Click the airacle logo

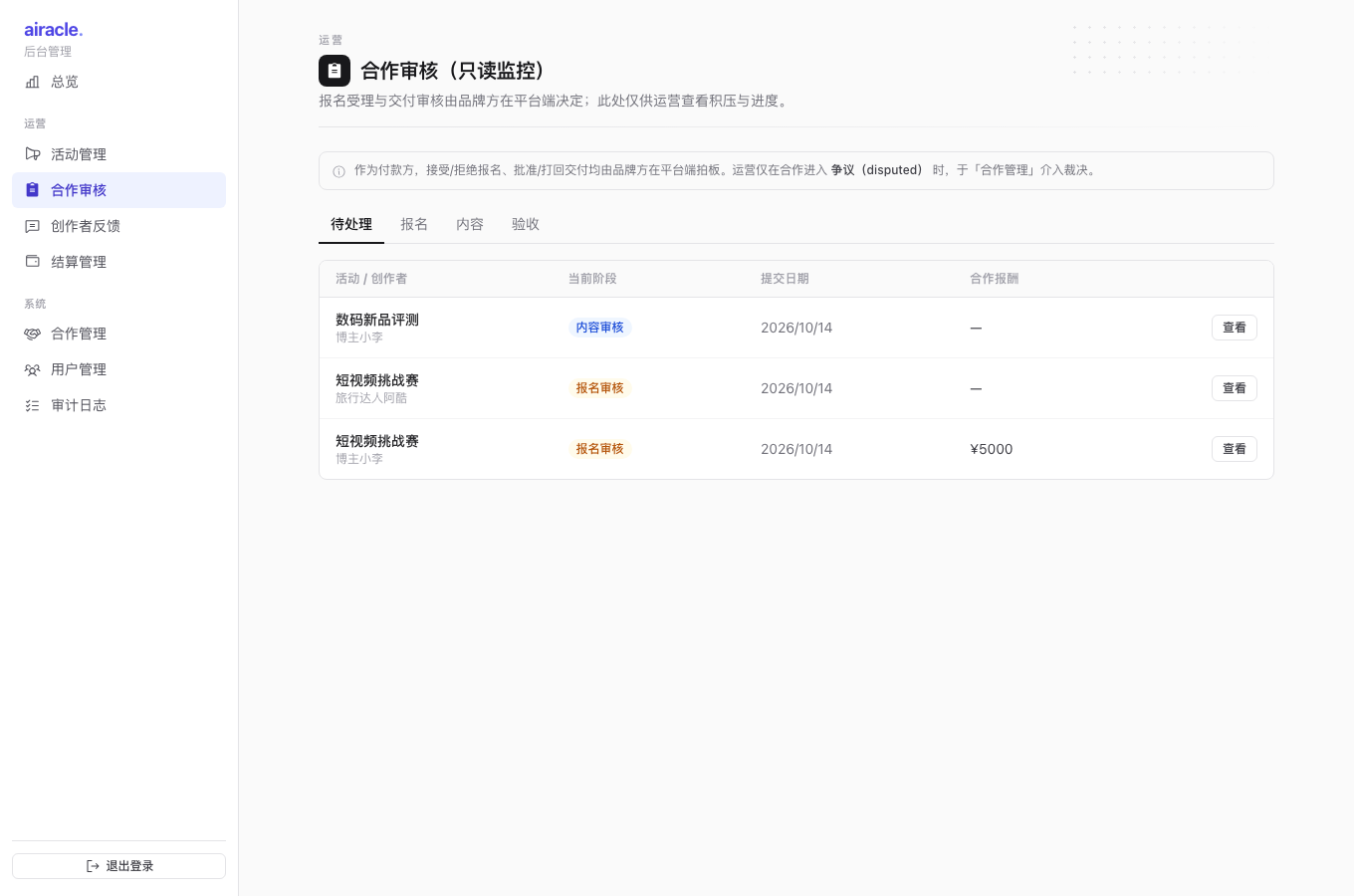(54, 30)
